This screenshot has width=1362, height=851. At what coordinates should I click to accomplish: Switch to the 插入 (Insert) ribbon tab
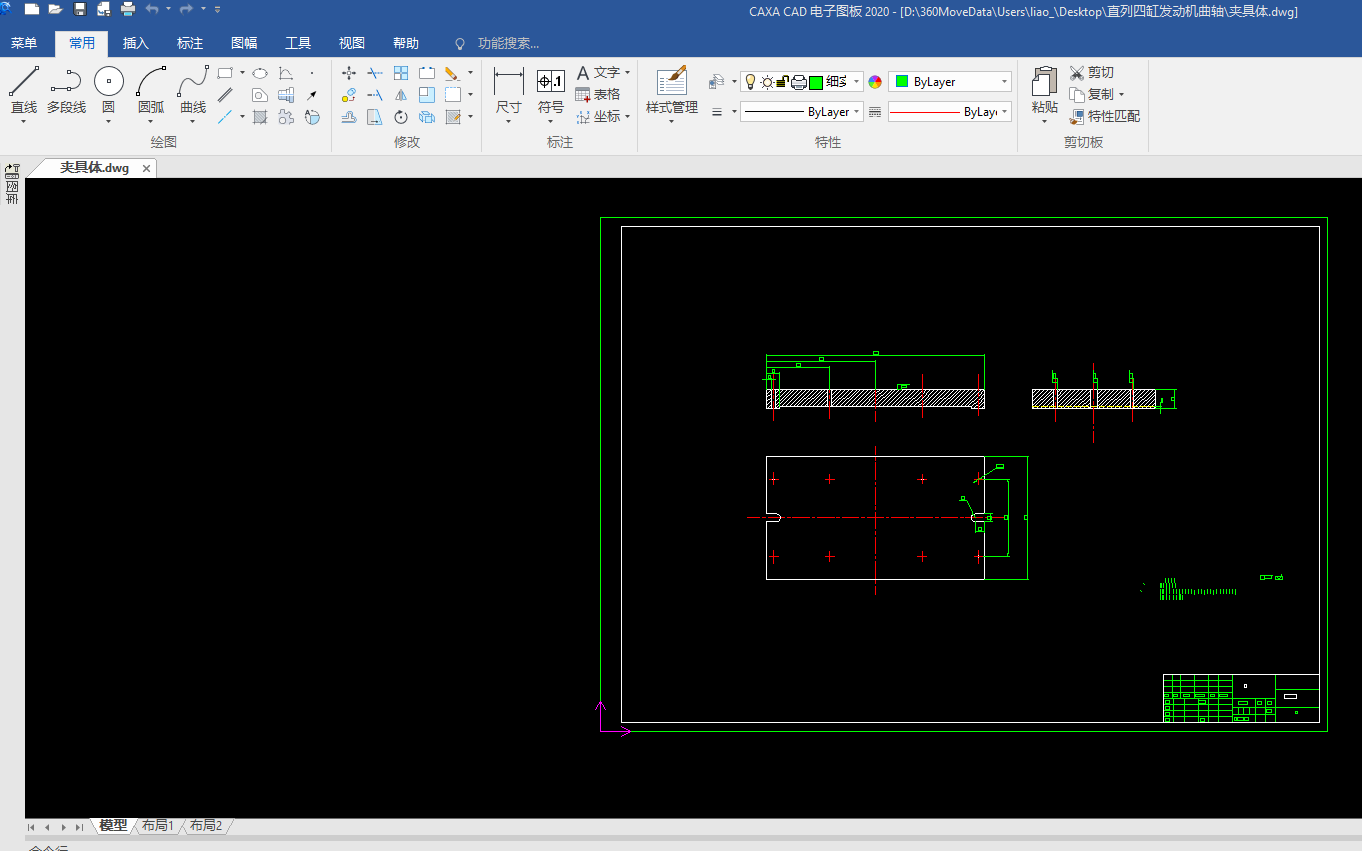[136, 43]
